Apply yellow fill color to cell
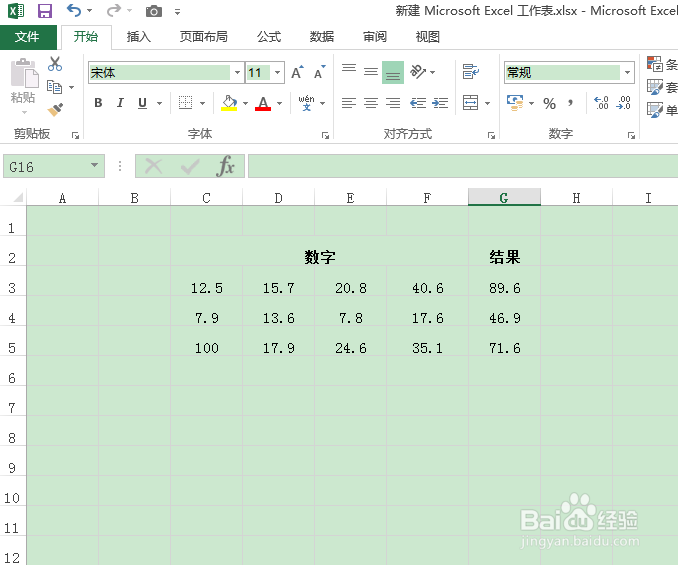This screenshot has width=678, height=565. 229,103
